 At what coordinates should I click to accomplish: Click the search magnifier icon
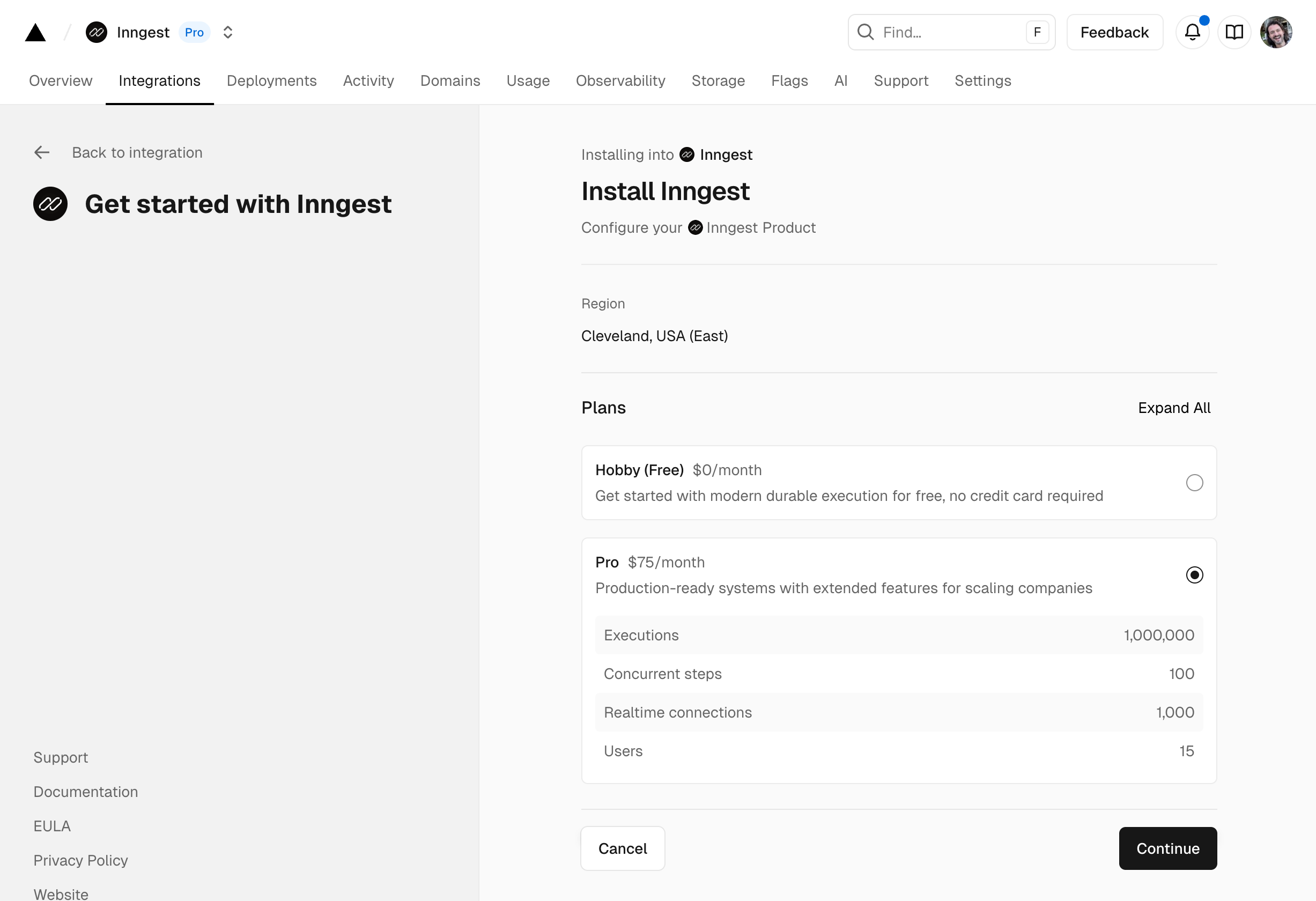(x=865, y=32)
